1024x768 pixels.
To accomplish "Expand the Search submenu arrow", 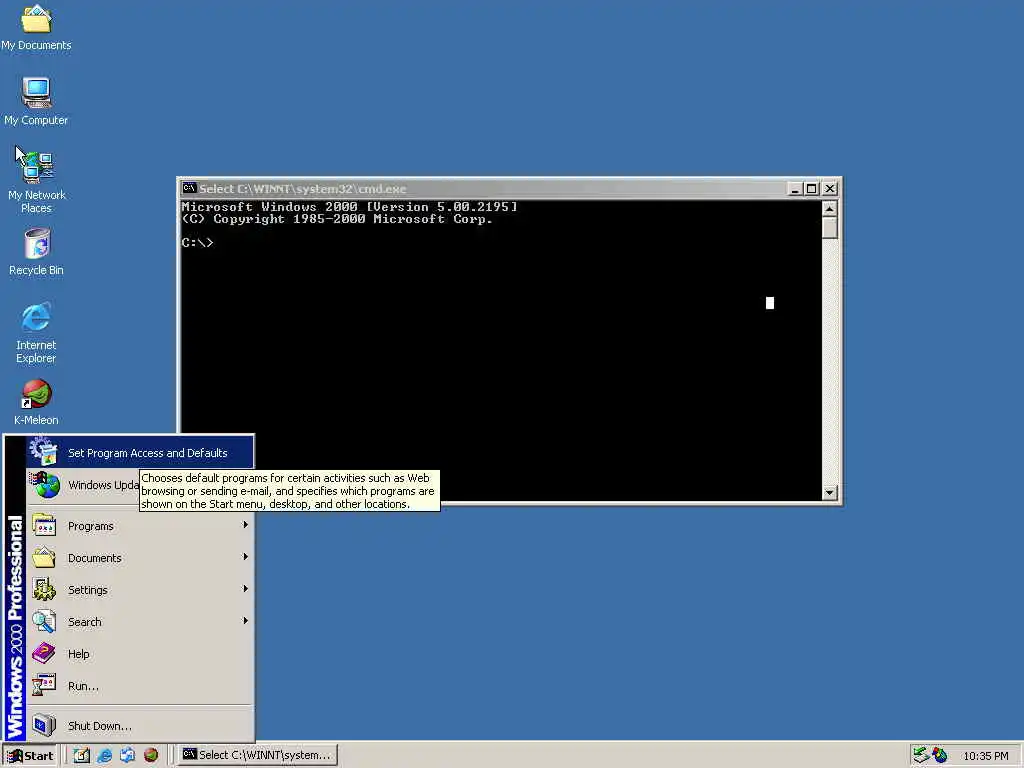I will point(246,621).
